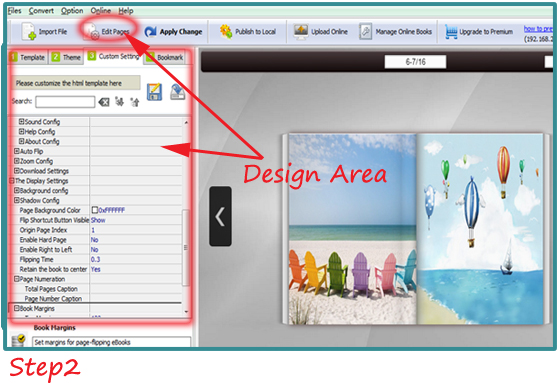Click the Search input field
Image resolution: width=560 pixels, height=383 pixels.
tap(65, 102)
